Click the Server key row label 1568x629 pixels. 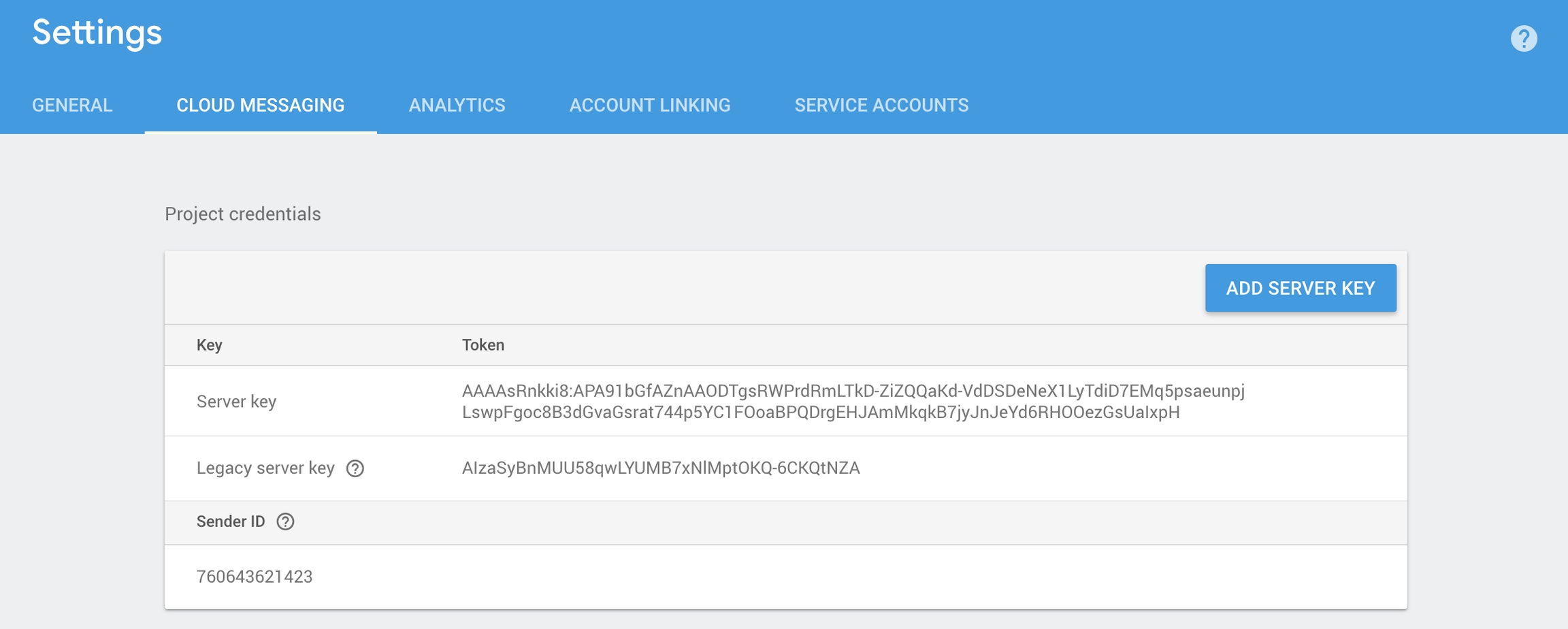pyautogui.click(x=236, y=402)
